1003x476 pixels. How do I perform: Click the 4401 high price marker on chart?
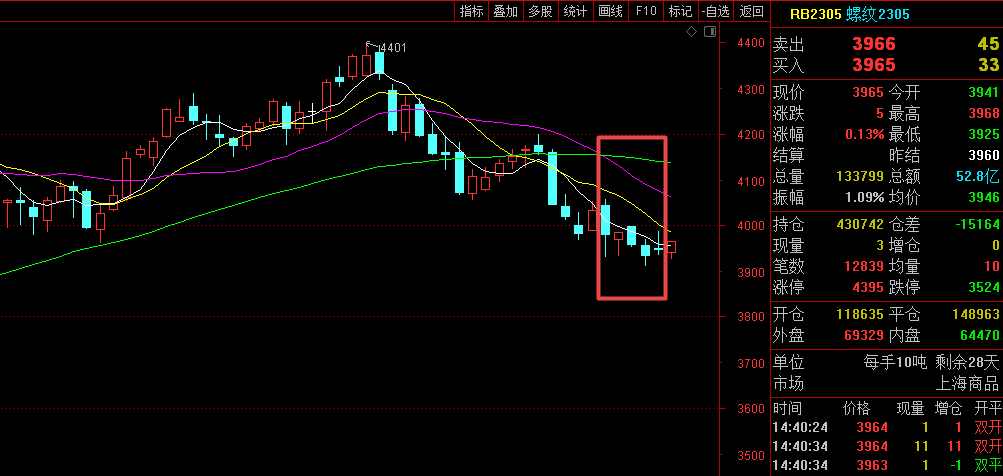click(392, 47)
